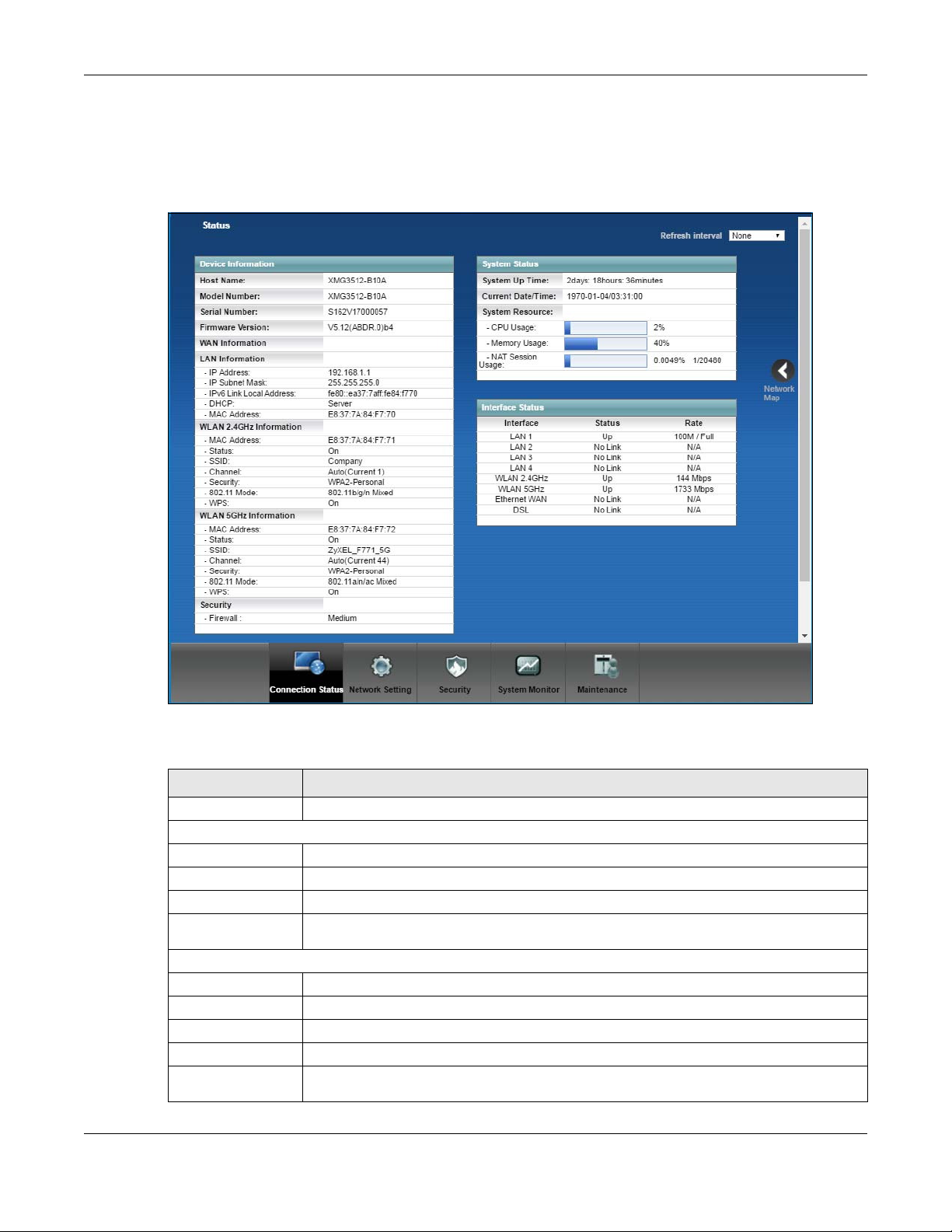The width and height of the screenshot is (952, 1232).
Task: Switch to the Network Setting tab label
Action: [380, 689]
